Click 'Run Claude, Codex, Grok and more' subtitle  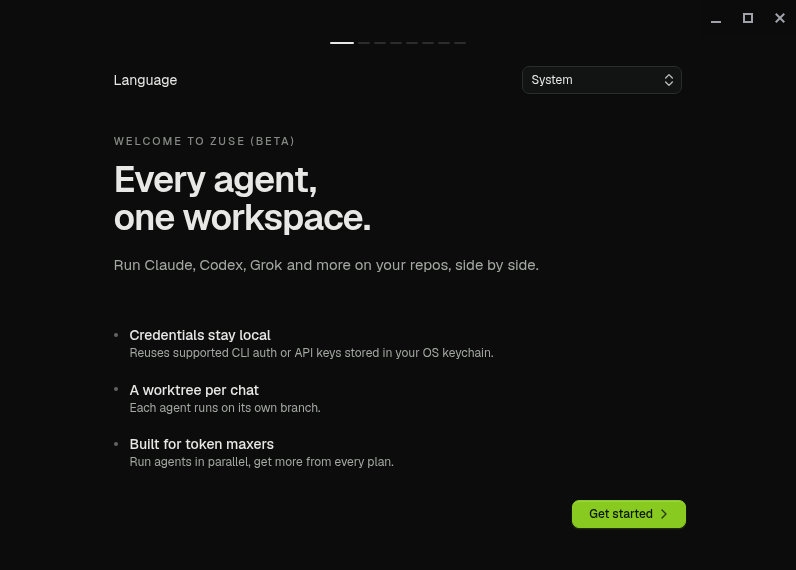coord(326,265)
